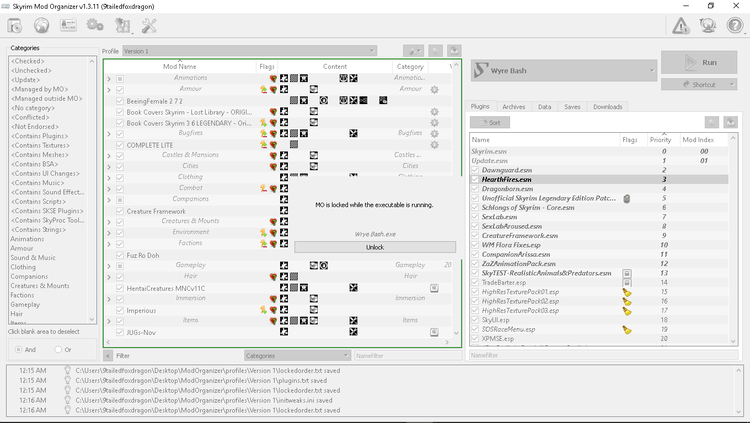The width and height of the screenshot is (750, 423).
Task: Click heart flag on Animations row
Action: (273, 78)
